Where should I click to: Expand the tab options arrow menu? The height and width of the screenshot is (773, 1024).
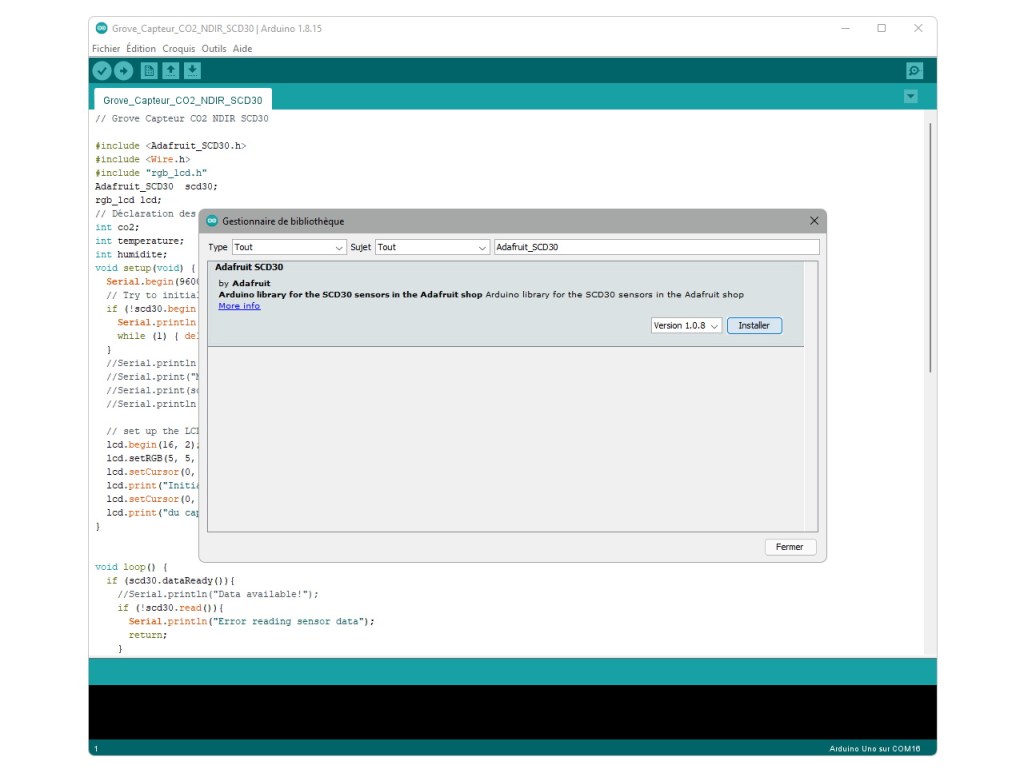point(910,97)
